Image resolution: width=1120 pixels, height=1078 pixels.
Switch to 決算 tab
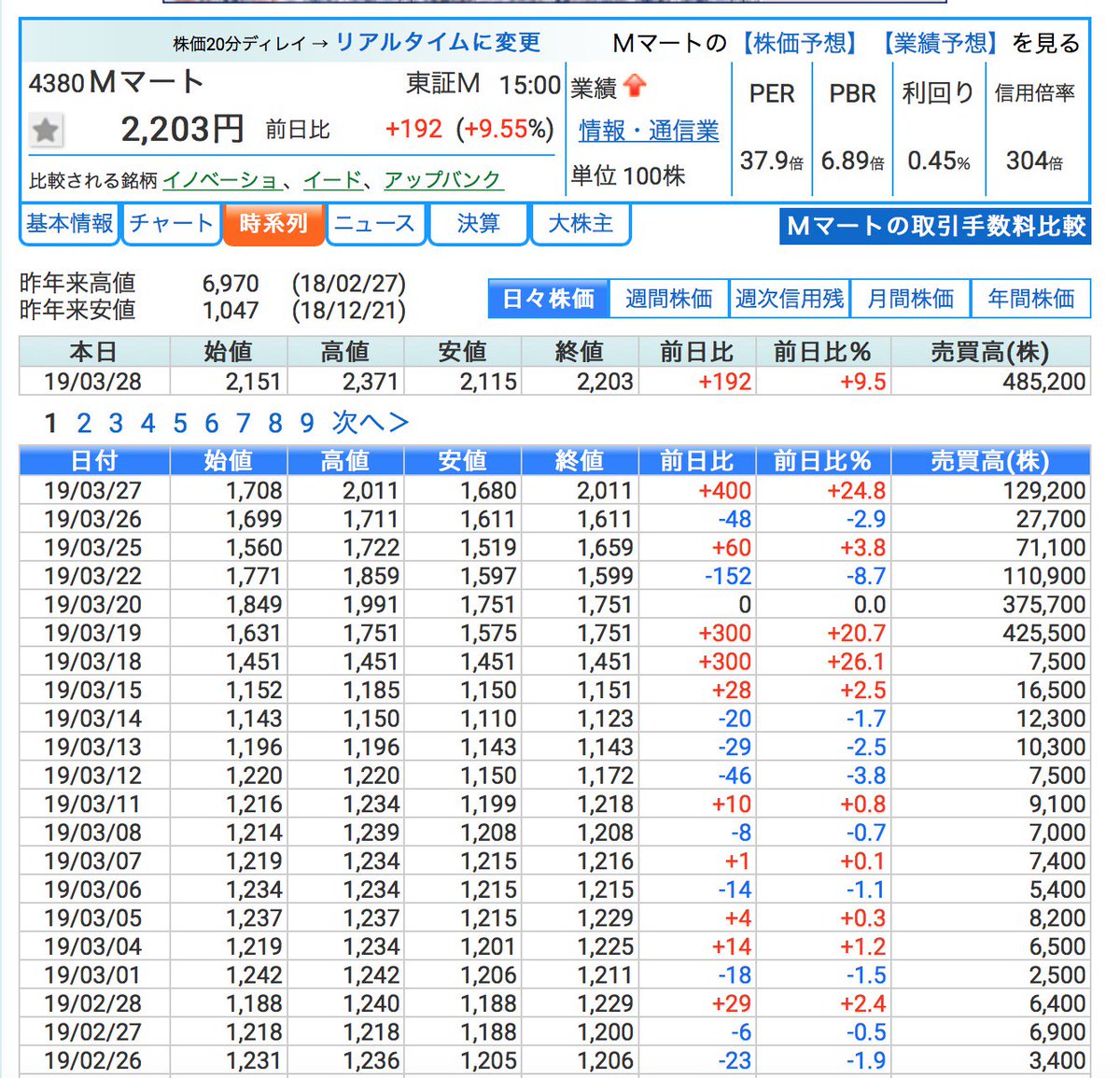(478, 224)
